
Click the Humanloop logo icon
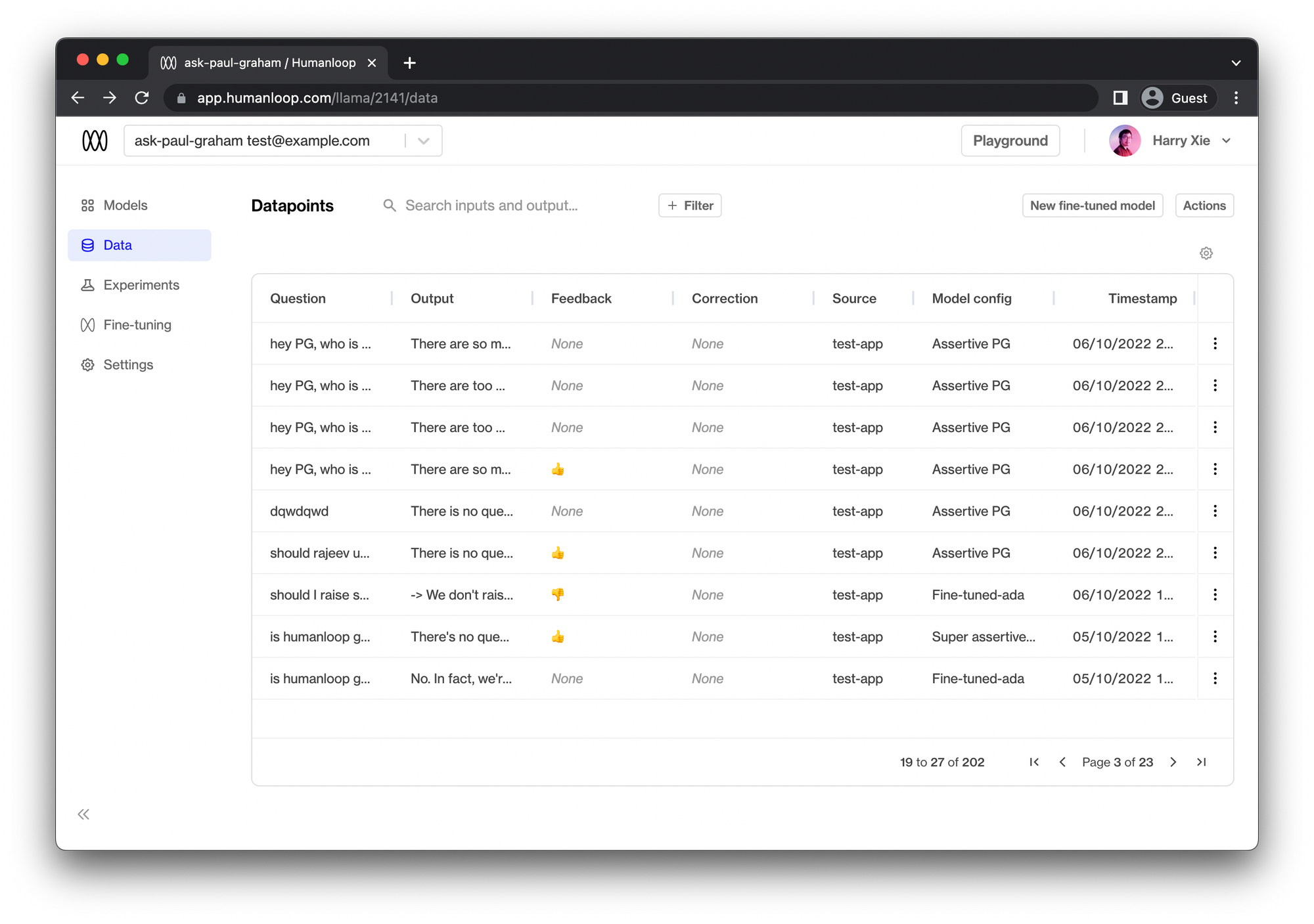(95, 141)
